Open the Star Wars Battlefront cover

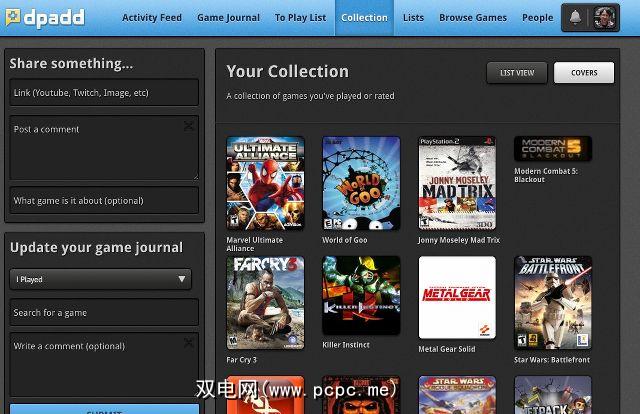point(553,303)
